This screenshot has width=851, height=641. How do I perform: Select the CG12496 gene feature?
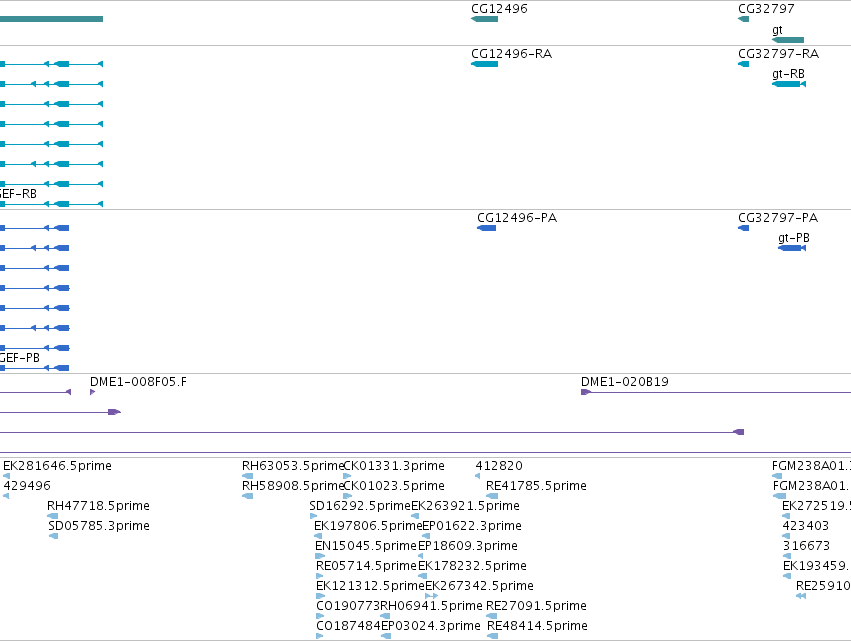tap(485, 19)
